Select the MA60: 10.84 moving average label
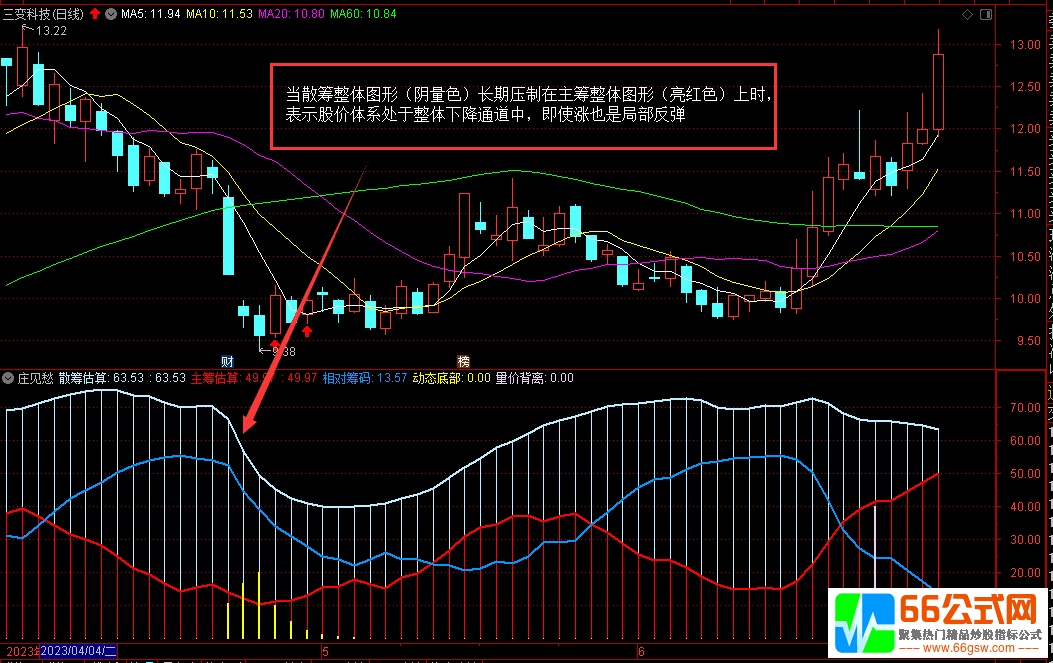This screenshot has height=663, width=1053. coord(363,13)
